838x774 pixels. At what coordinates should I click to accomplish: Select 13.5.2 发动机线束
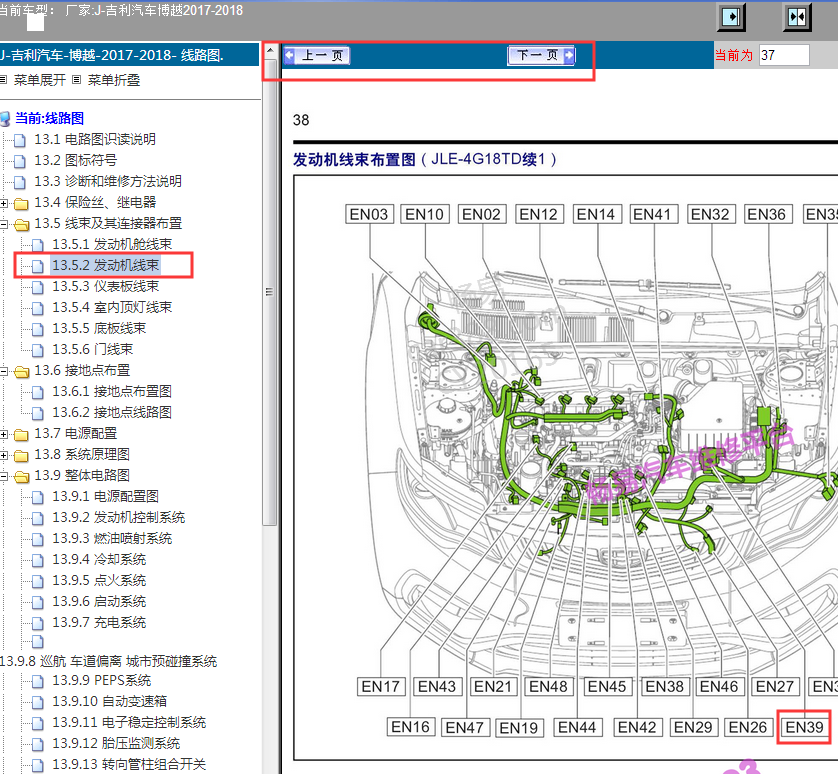(105, 265)
